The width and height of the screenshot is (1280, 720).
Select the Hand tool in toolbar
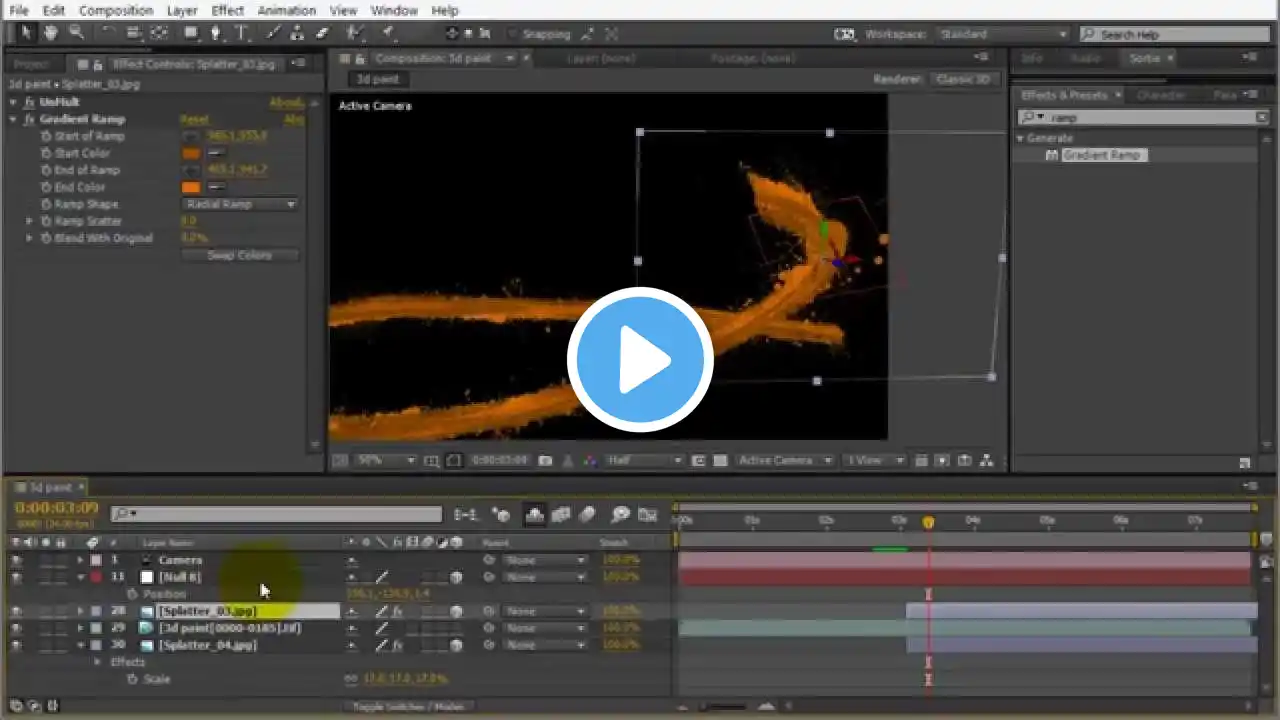click(x=51, y=33)
